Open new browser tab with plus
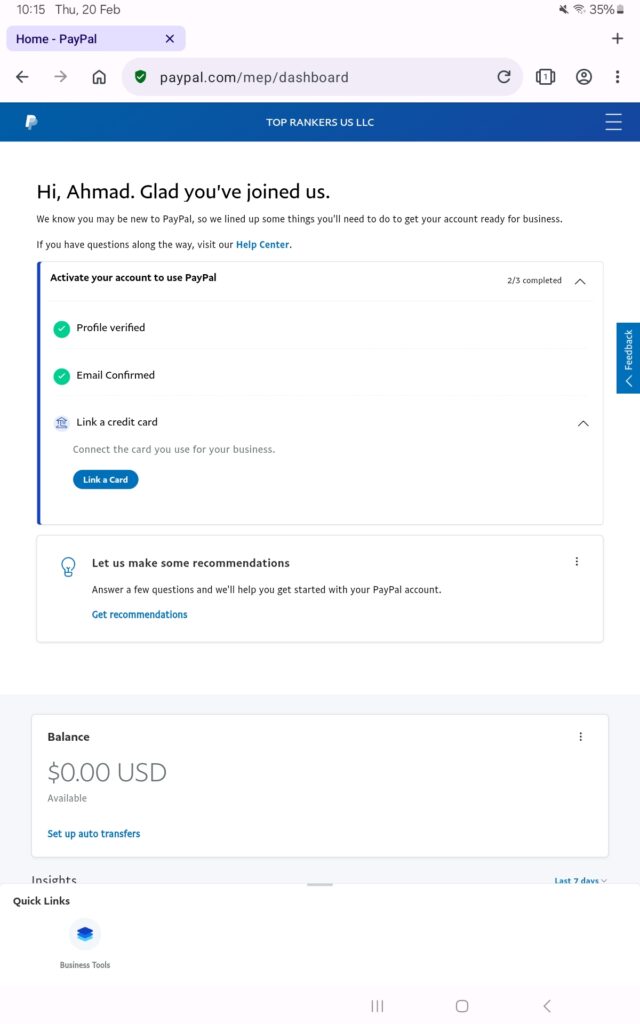Viewport: 640px width, 1024px height. 617,38
